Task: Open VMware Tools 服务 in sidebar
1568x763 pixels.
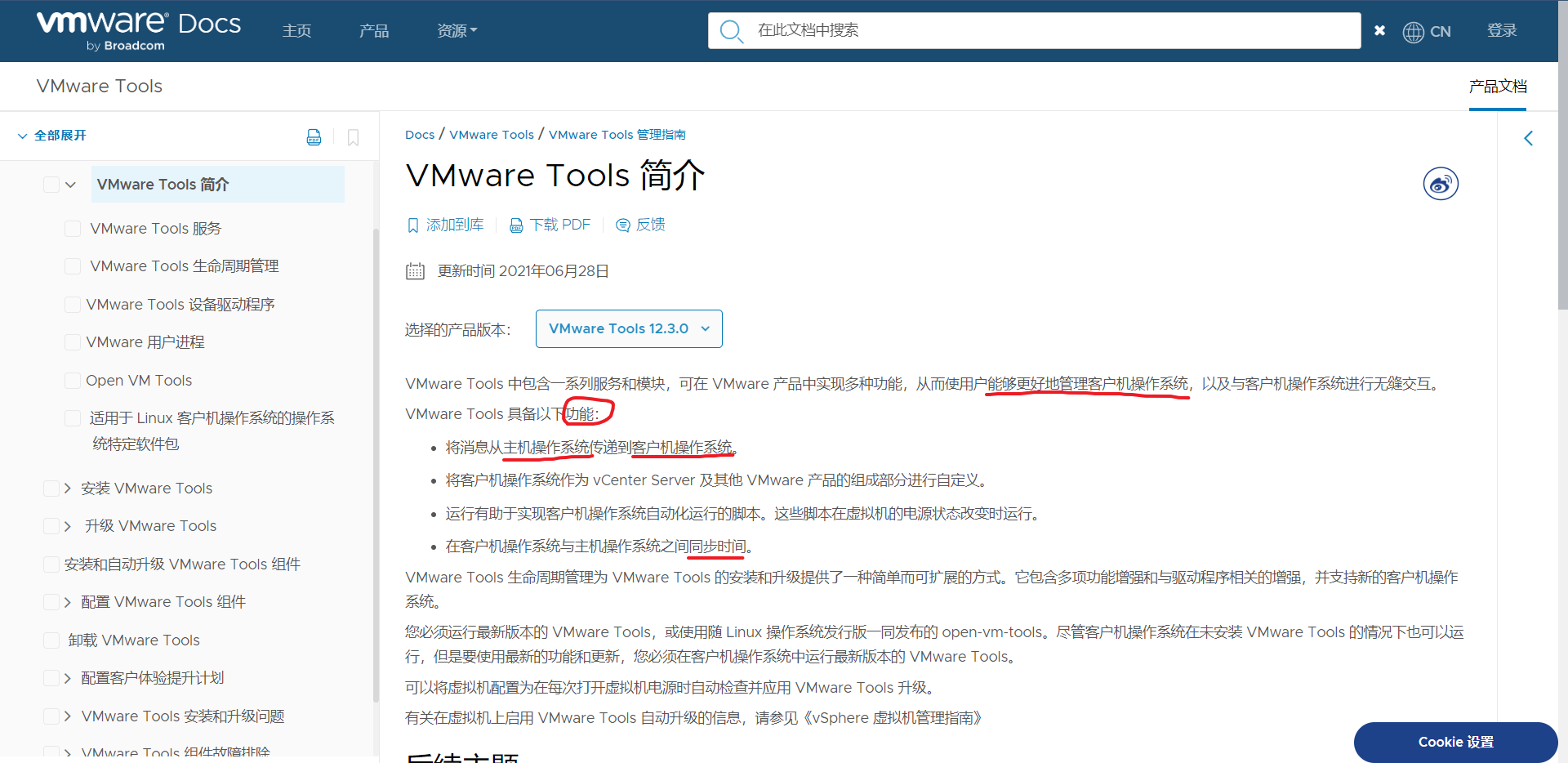Action: (156, 229)
